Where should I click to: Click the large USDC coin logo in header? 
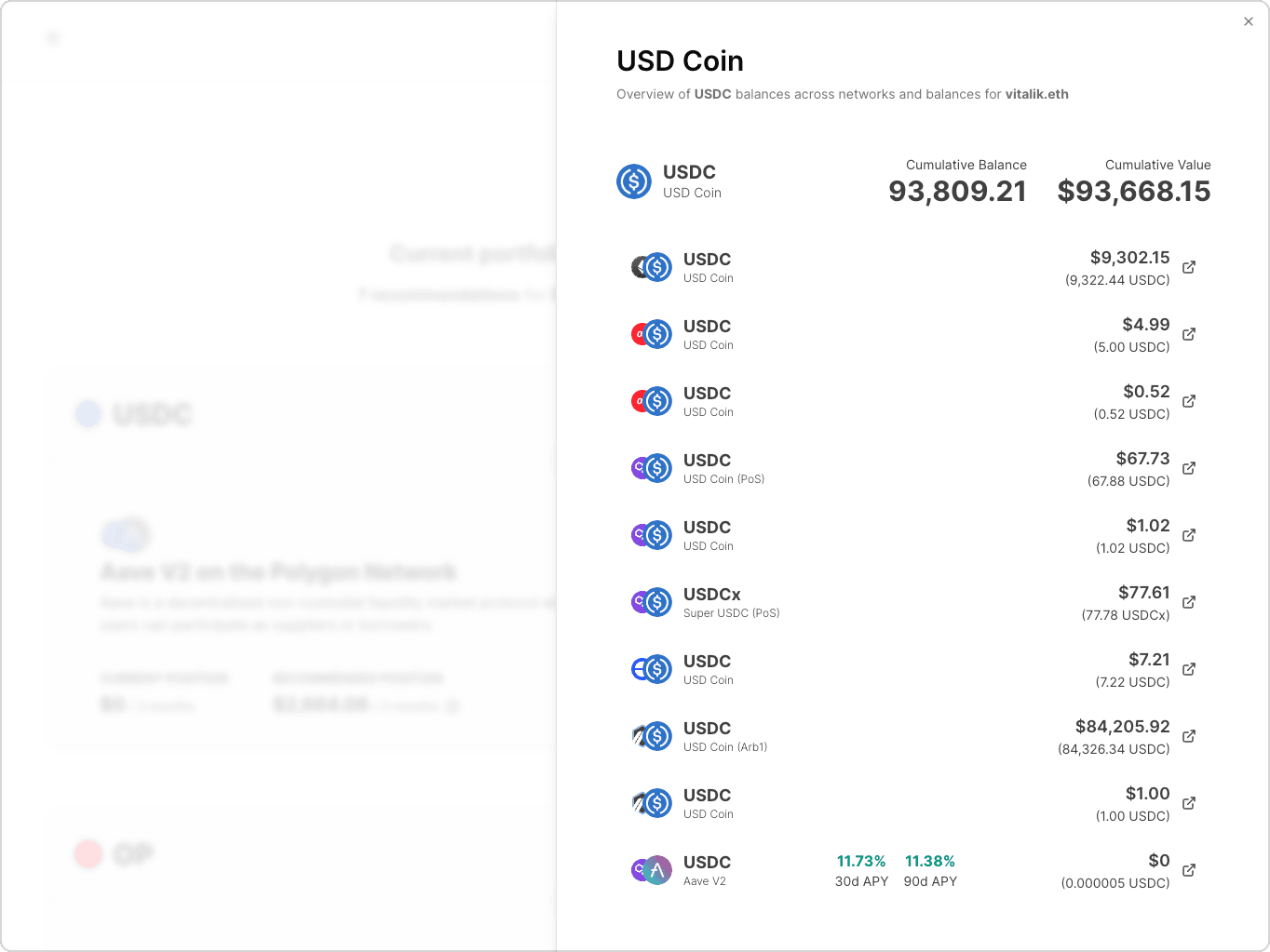(x=634, y=181)
